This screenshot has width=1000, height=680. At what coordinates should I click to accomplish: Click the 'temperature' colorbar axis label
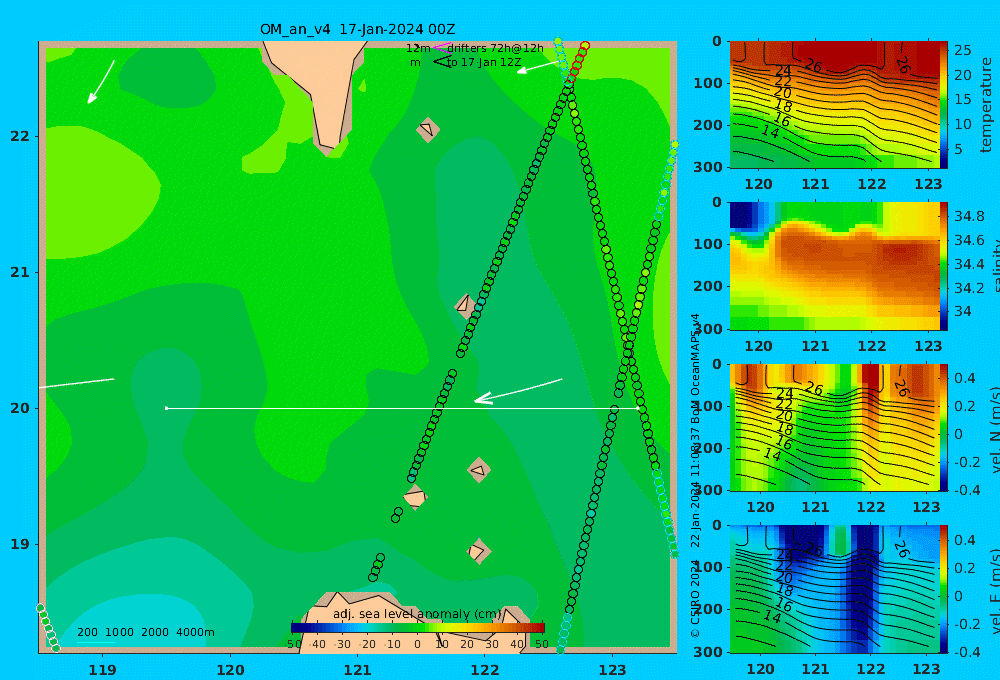[987, 105]
